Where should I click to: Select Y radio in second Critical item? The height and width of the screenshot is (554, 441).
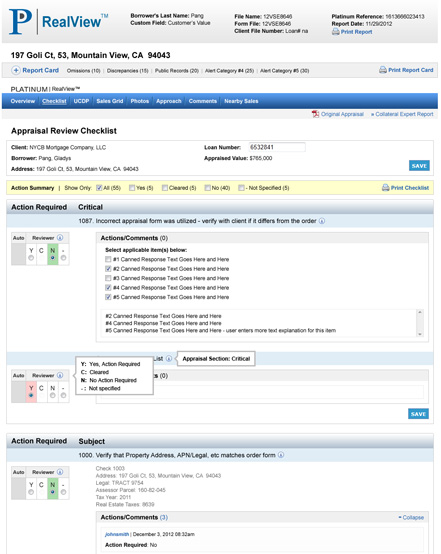pos(31,395)
